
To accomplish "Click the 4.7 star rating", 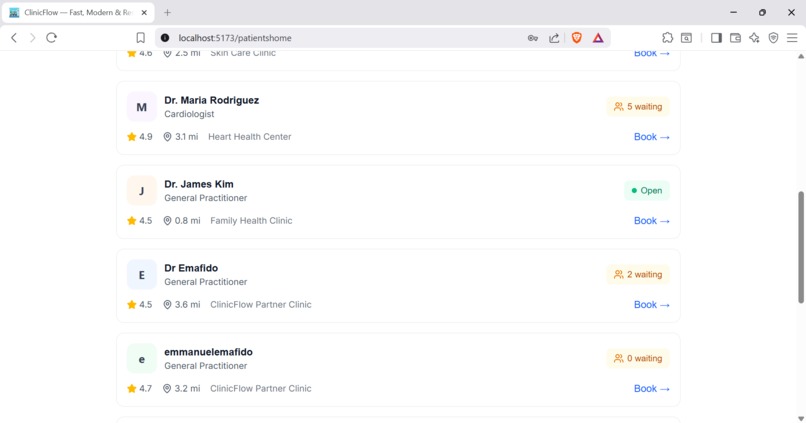I will coord(139,389).
